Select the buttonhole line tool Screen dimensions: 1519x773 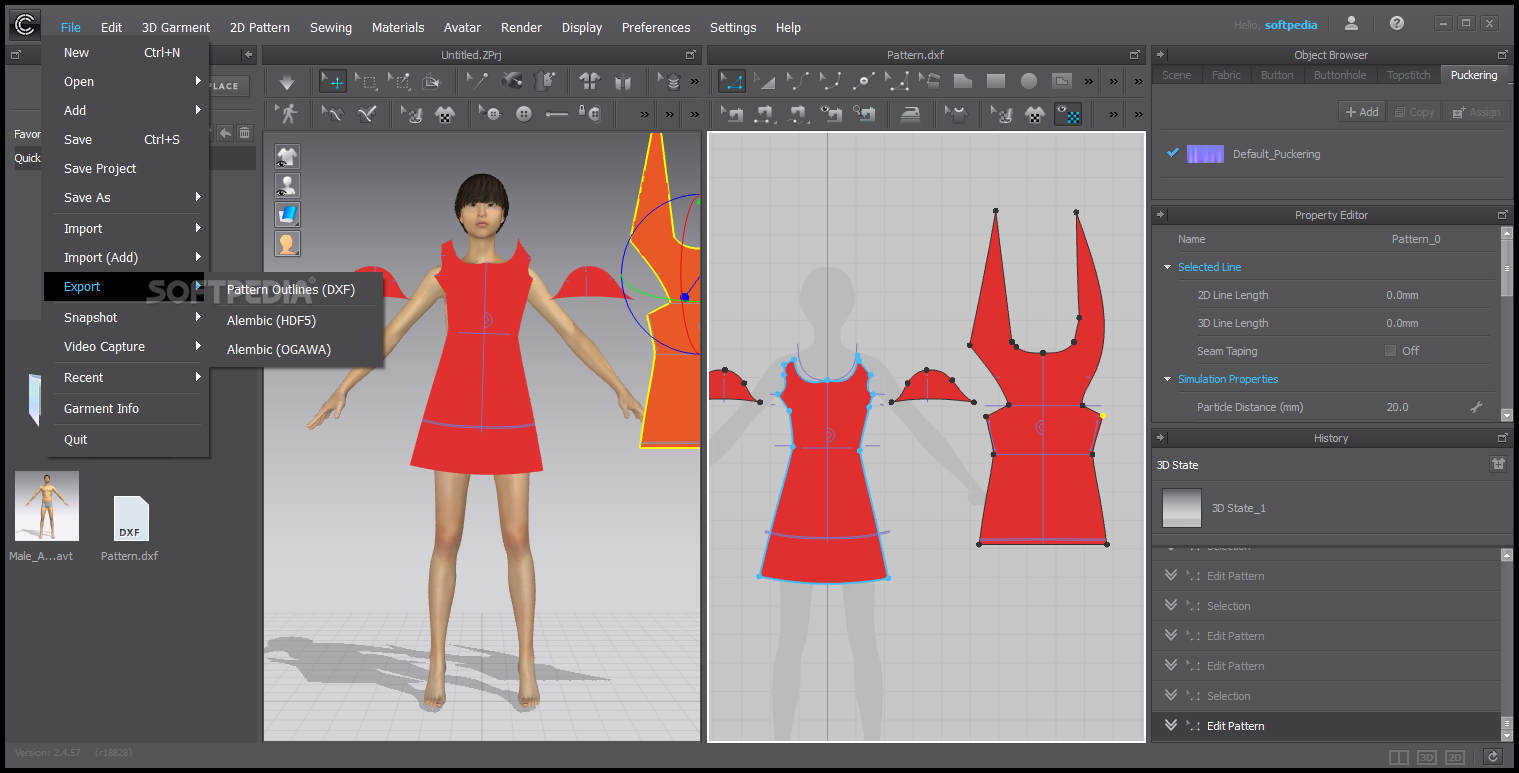click(557, 114)
